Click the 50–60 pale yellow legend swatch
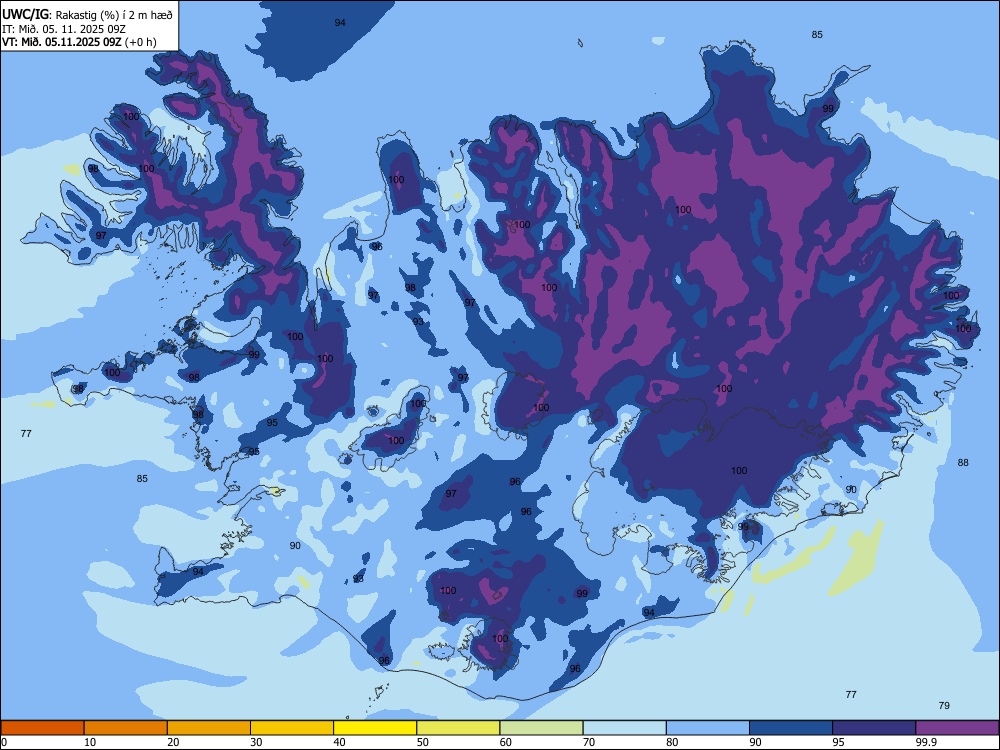Viewport: 1000px width, 750px height. coord(458,728)
